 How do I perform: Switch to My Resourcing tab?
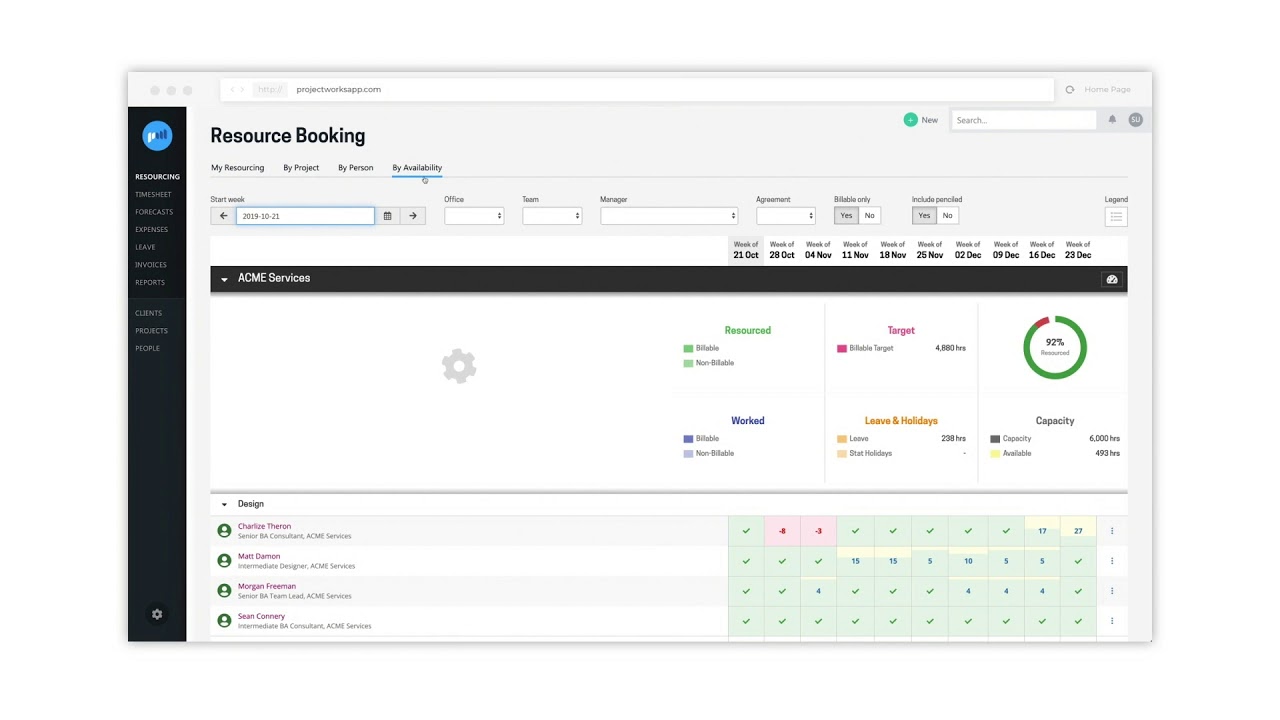point(238,168)
